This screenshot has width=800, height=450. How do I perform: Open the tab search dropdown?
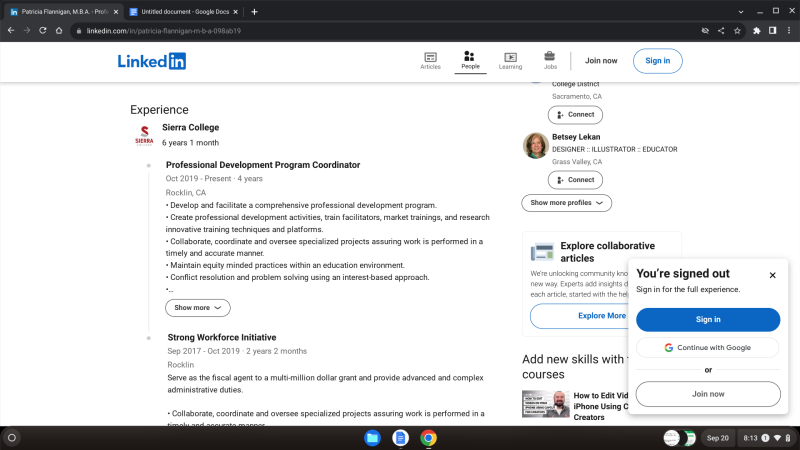pos(741,12)
